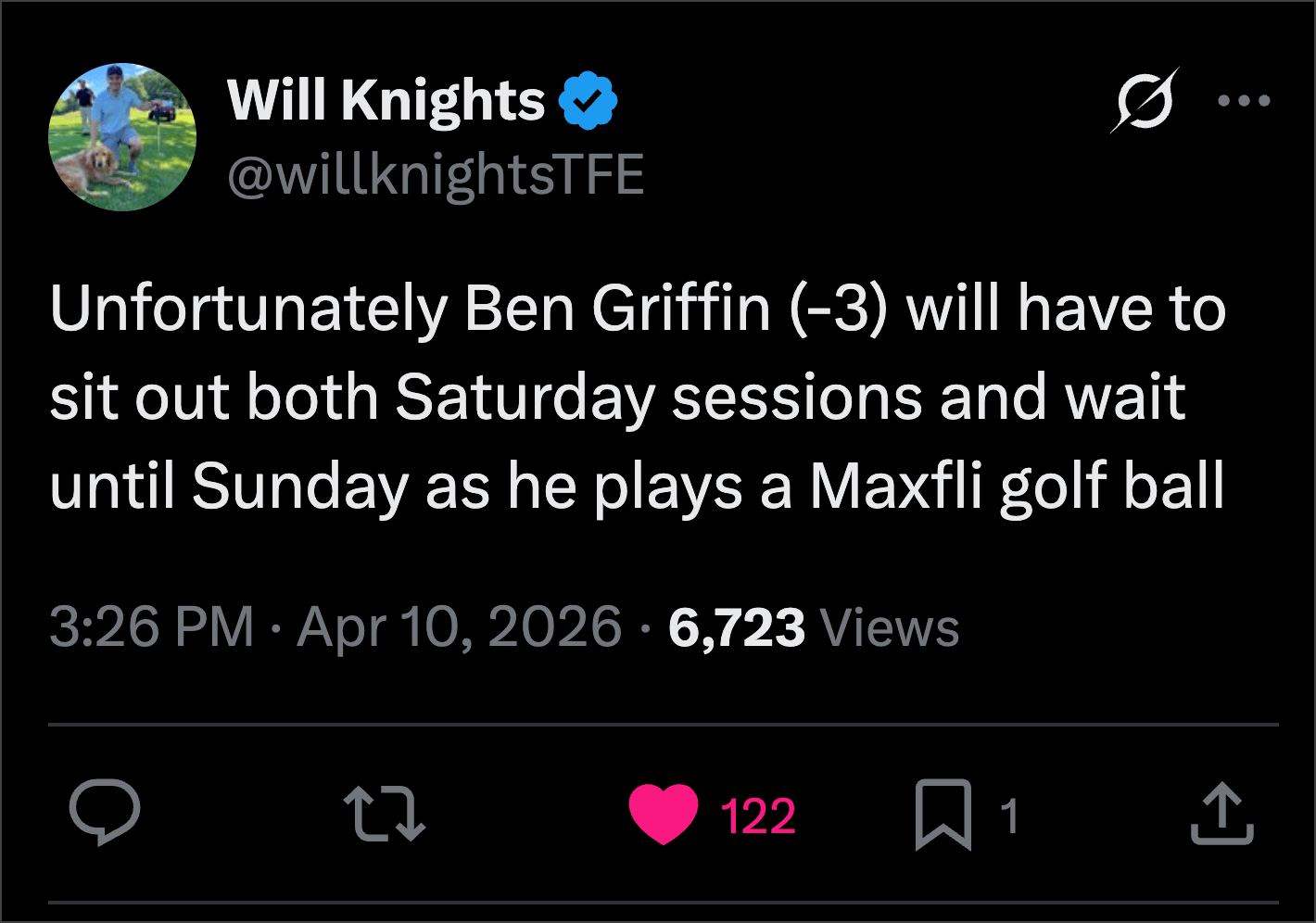The height and width of the screenshot is (923, 1316).
Task: Open the three-dot more options menu
Action: [1244, 101]
